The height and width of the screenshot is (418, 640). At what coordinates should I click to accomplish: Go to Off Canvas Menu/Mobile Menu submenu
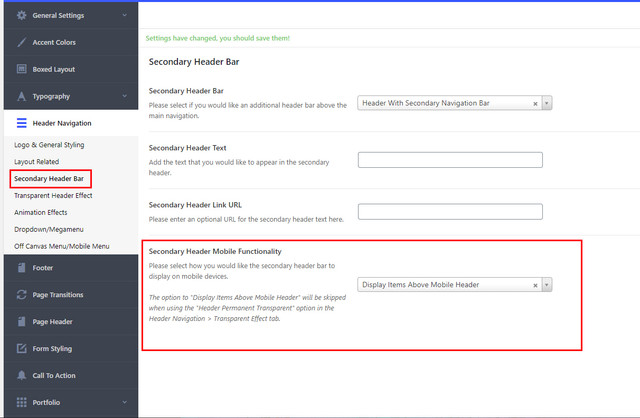tap(62, 246)
